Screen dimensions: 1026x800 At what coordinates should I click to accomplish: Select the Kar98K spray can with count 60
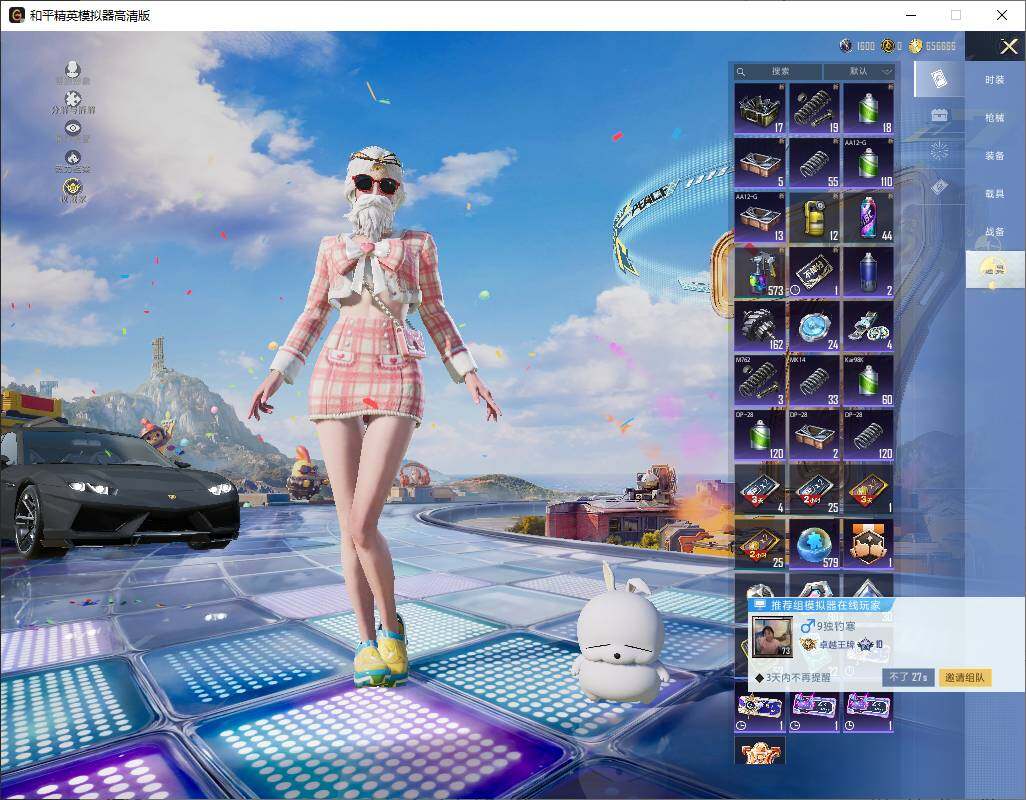(x=868, y=381)
